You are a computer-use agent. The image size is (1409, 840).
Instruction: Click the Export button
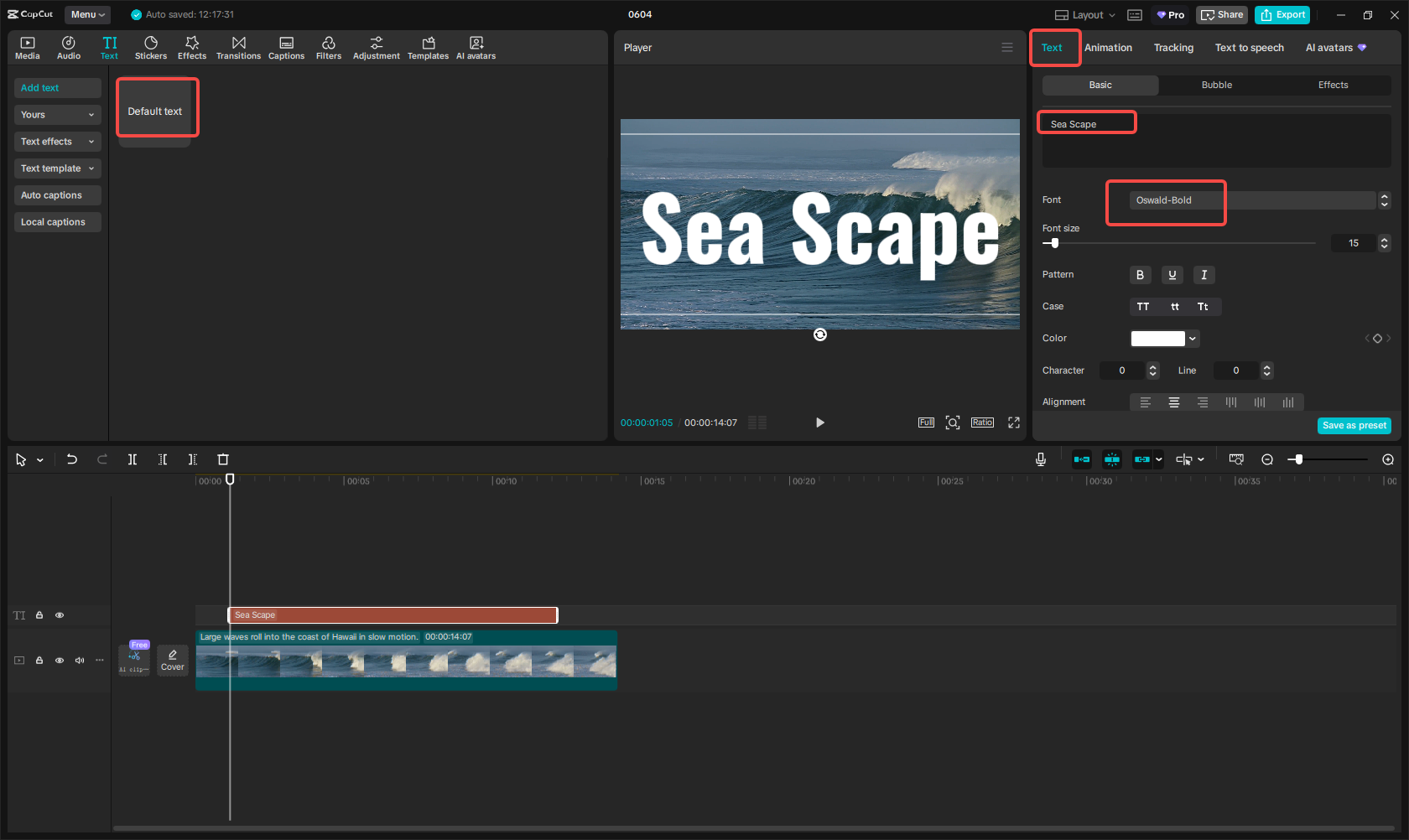click(x=1282, y=15)
